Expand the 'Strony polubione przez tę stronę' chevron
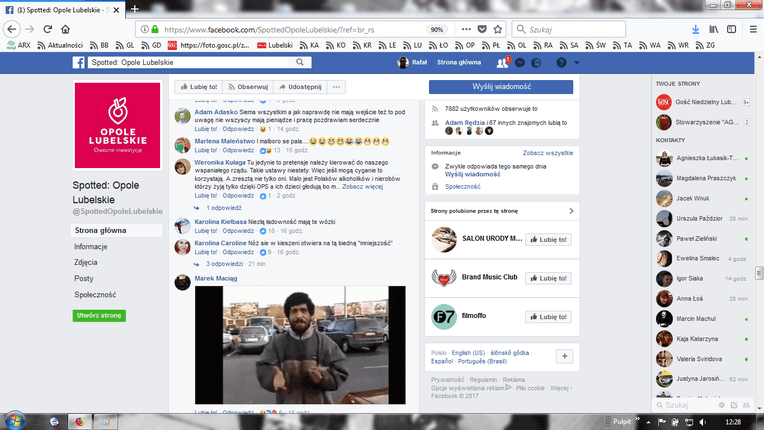Screen dimensions: 764x430 tap(571, 211)
